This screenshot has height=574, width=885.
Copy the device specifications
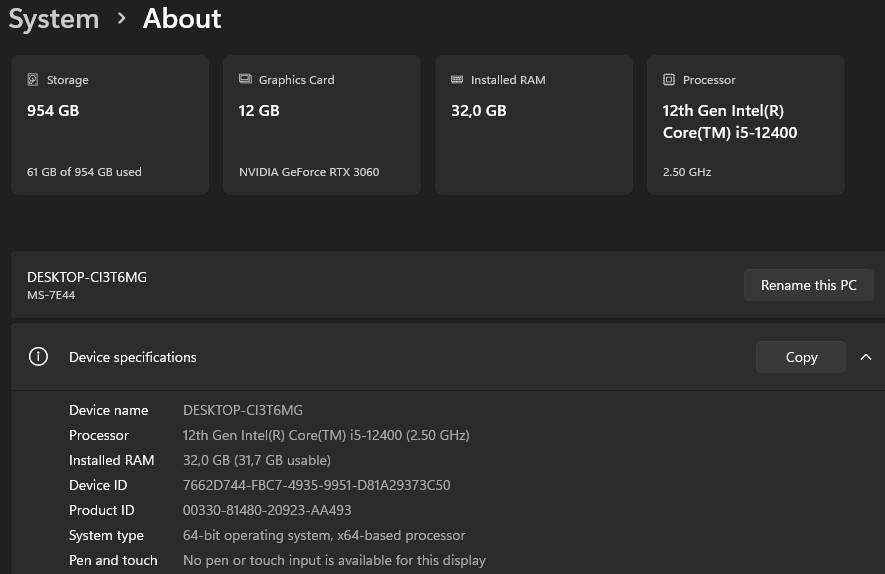(801, 357)
